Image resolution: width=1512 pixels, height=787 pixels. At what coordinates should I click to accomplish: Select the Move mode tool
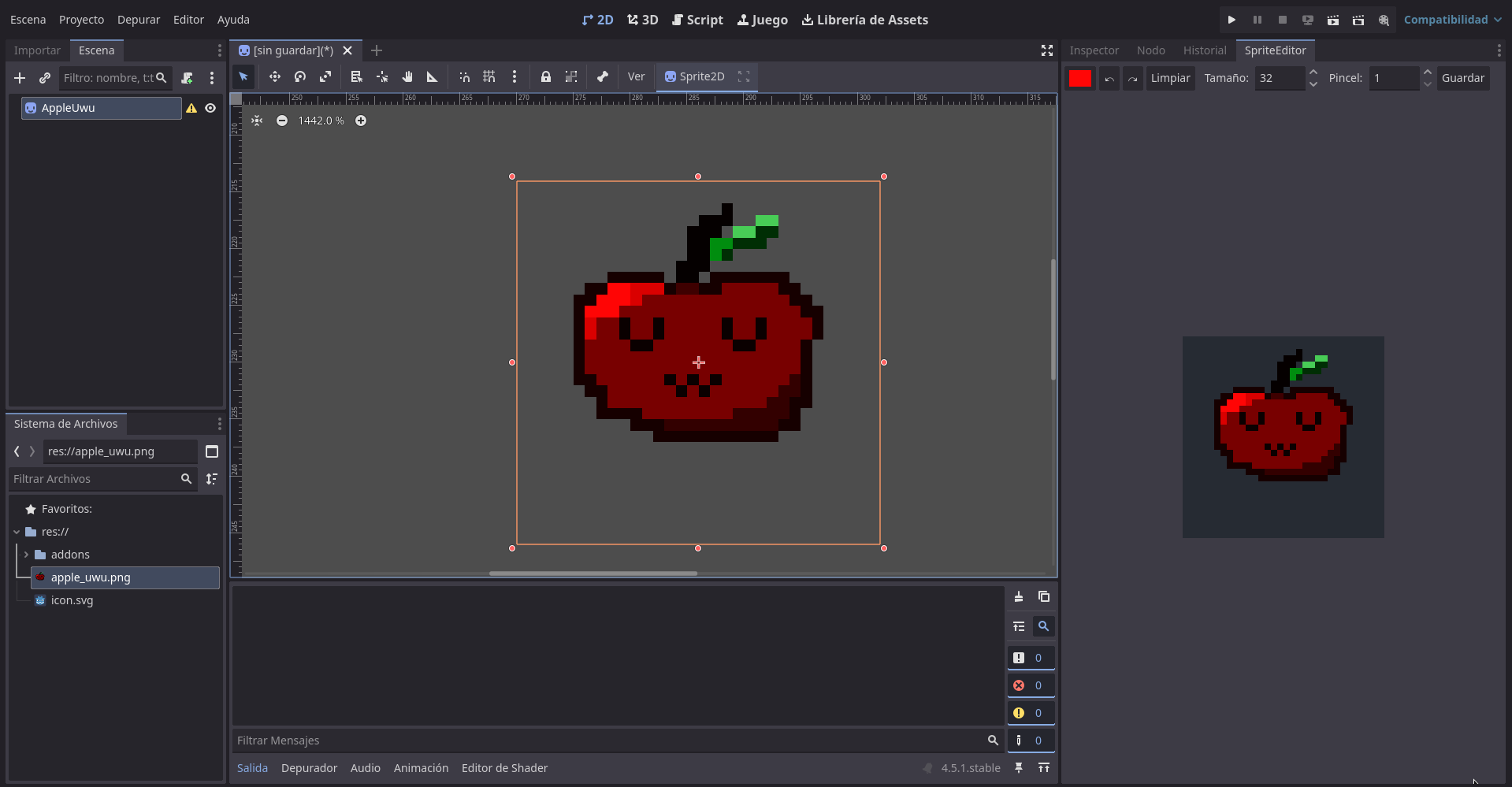274,76
